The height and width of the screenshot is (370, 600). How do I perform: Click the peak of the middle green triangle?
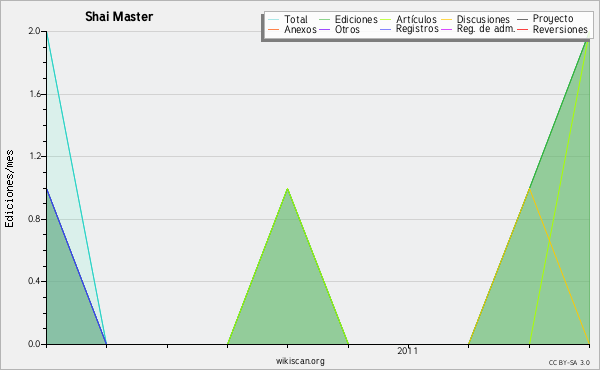click(287, 189)
